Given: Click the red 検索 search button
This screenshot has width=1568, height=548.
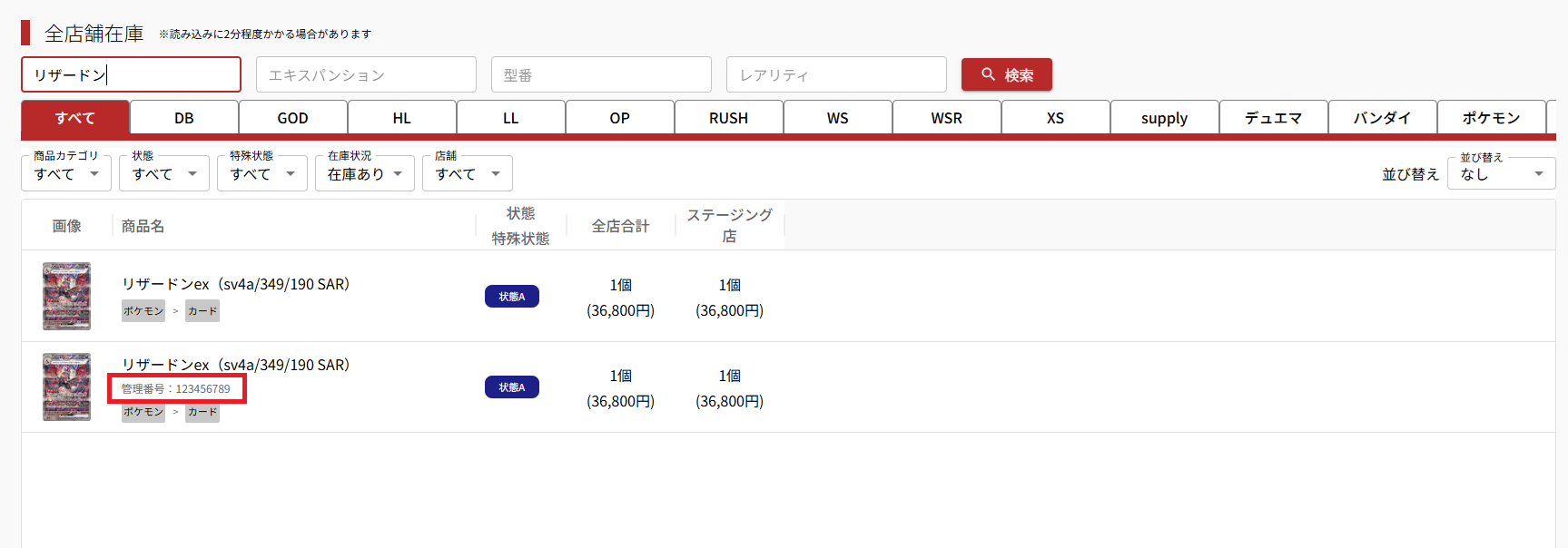Looking at the screenshot, I should pos(1006,74).
